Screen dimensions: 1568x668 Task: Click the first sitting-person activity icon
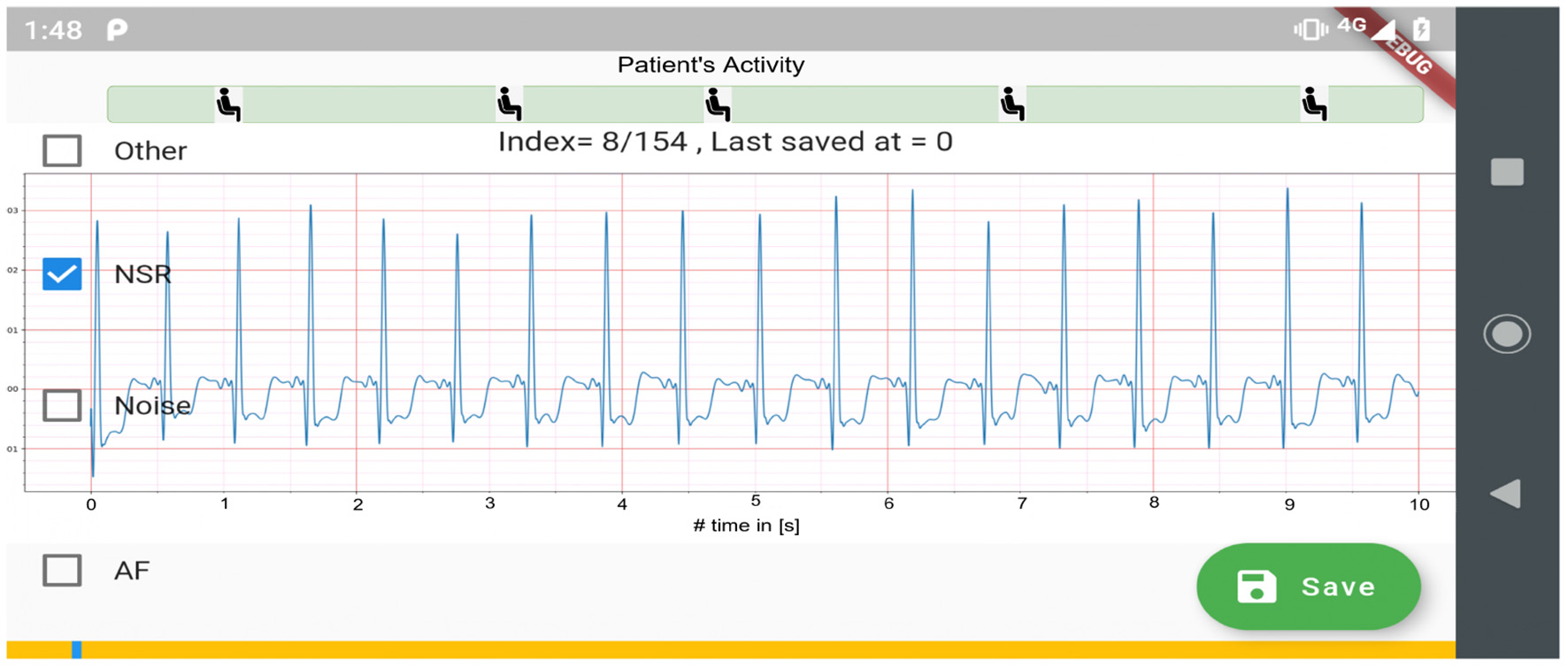[228, 104]
